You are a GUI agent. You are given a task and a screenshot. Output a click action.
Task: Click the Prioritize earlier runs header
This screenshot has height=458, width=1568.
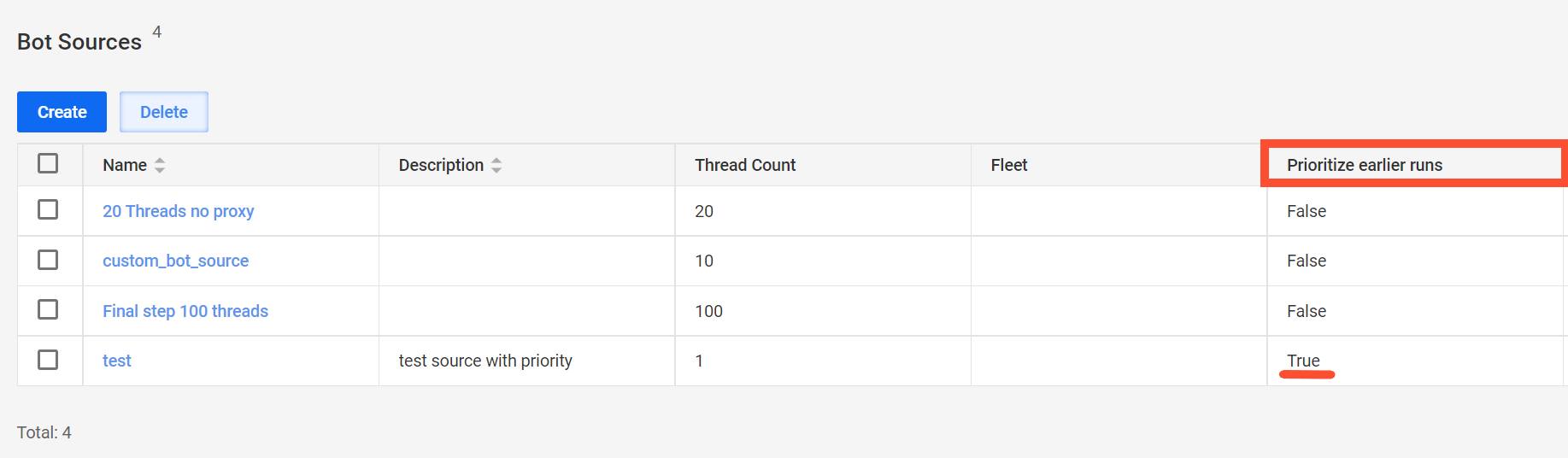(1365, 165)
